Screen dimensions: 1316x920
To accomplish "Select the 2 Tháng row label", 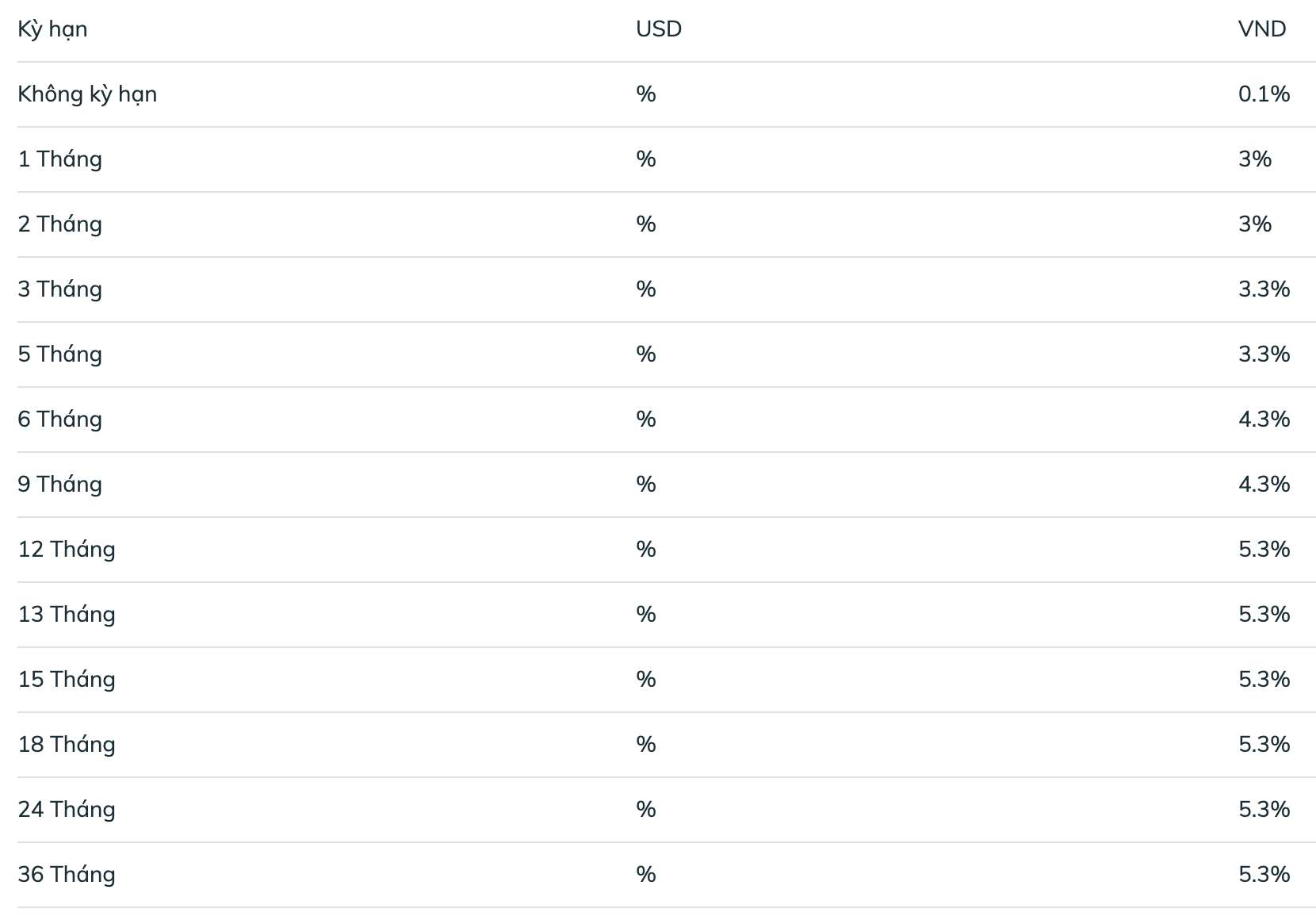I will [60, 224].
